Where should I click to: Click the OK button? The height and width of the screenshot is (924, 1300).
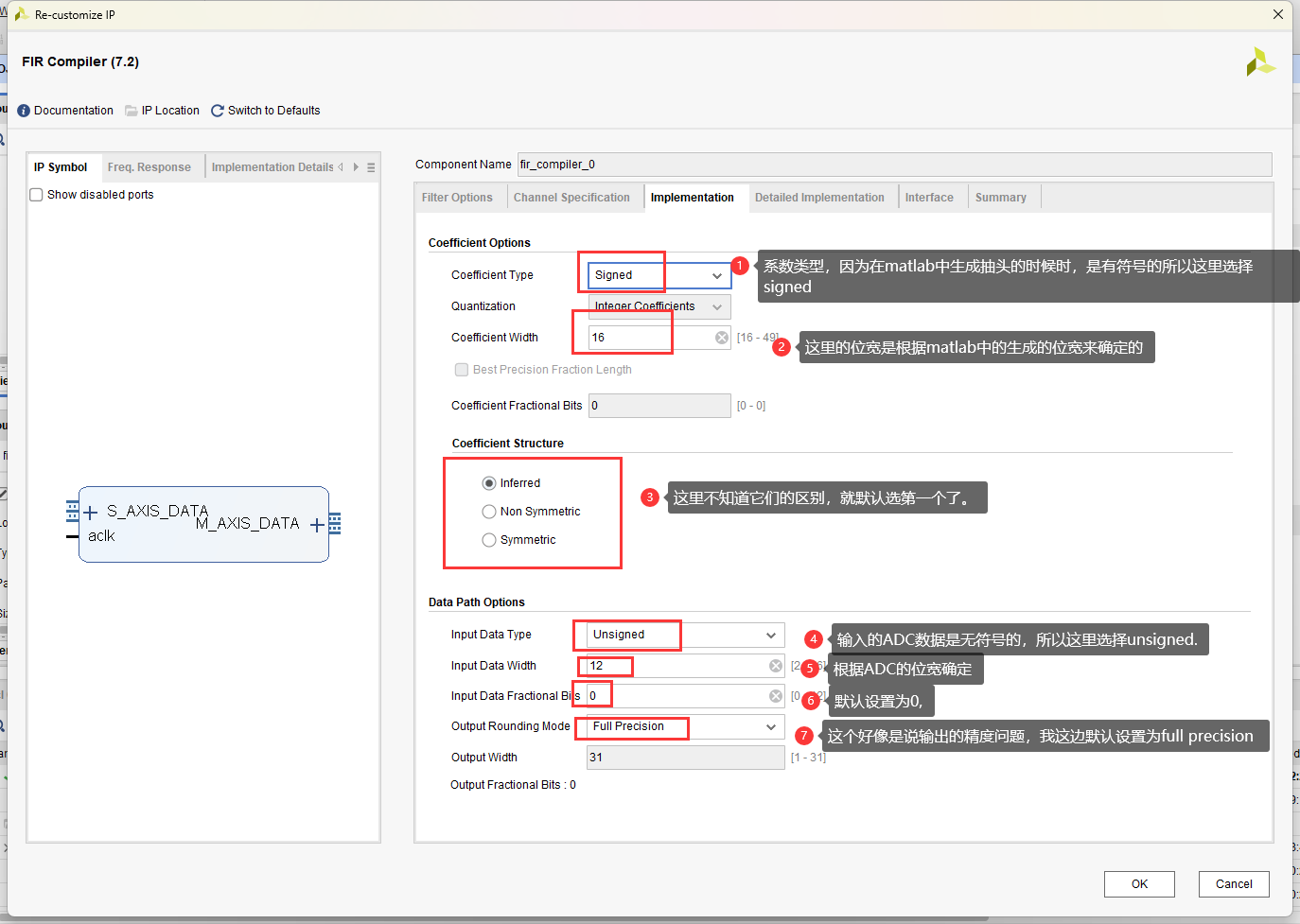1139,884
